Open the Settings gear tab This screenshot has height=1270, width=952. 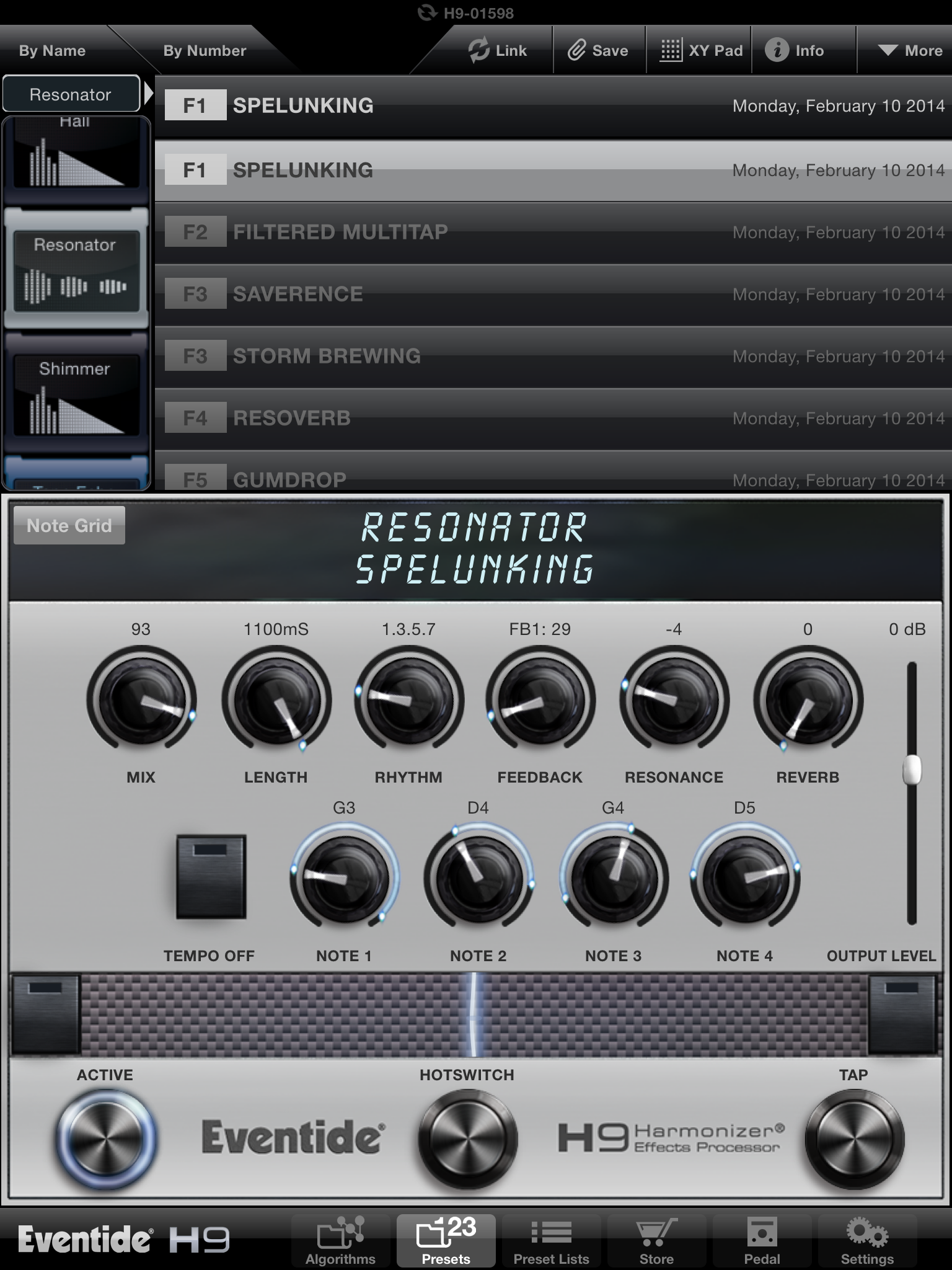(867, 1241)
